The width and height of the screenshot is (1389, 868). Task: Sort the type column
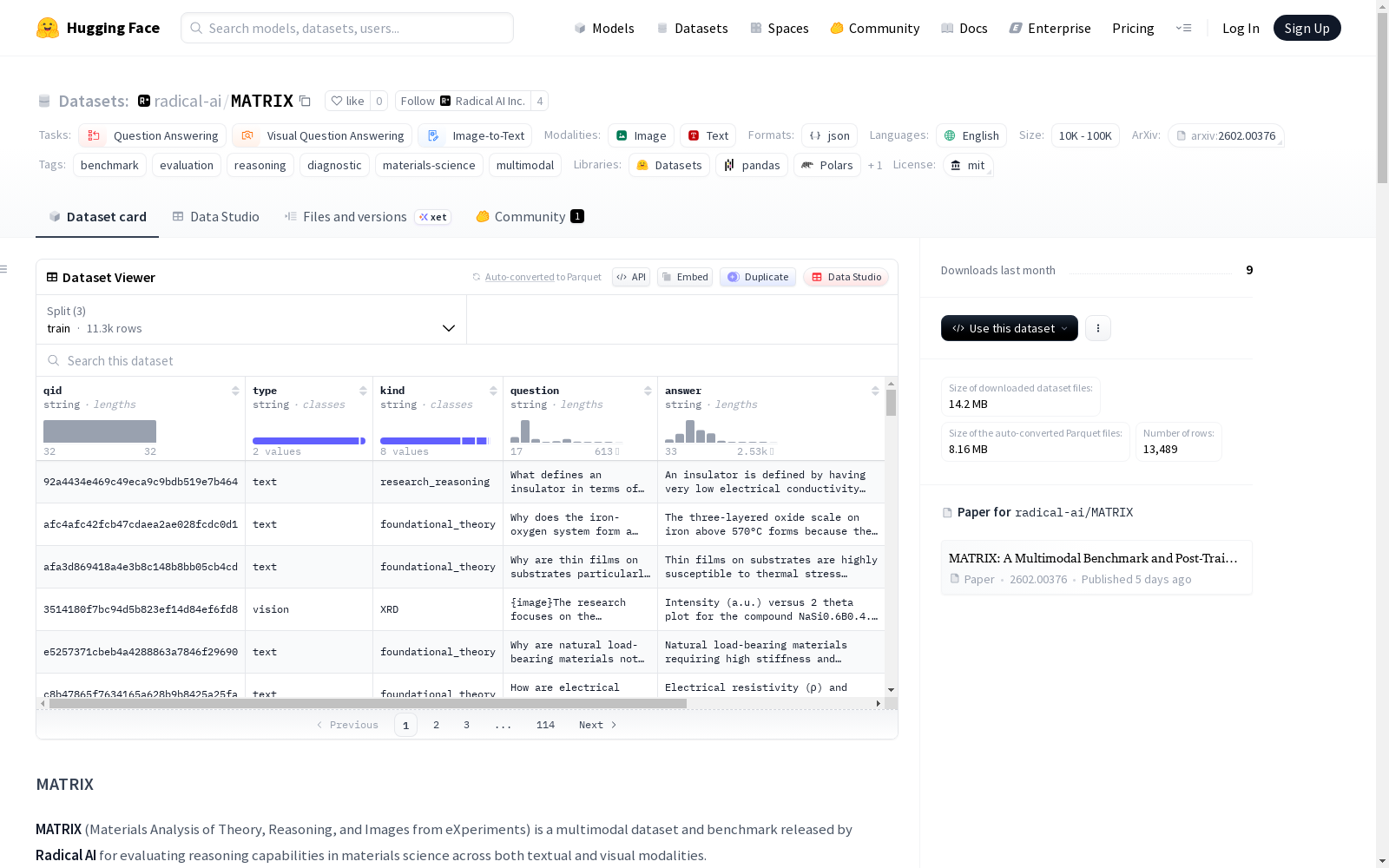pyautogui.click(x=363, y=391)
